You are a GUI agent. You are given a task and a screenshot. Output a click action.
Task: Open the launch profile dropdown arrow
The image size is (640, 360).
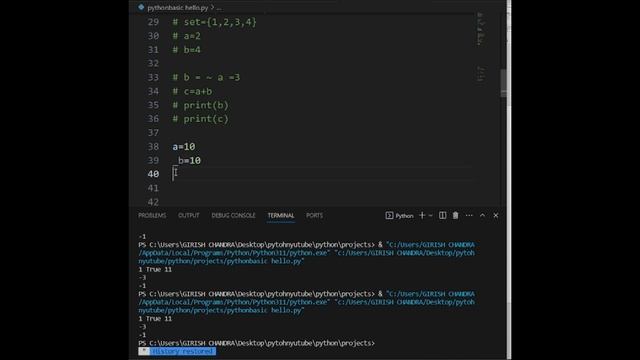[x=431, y=216]
